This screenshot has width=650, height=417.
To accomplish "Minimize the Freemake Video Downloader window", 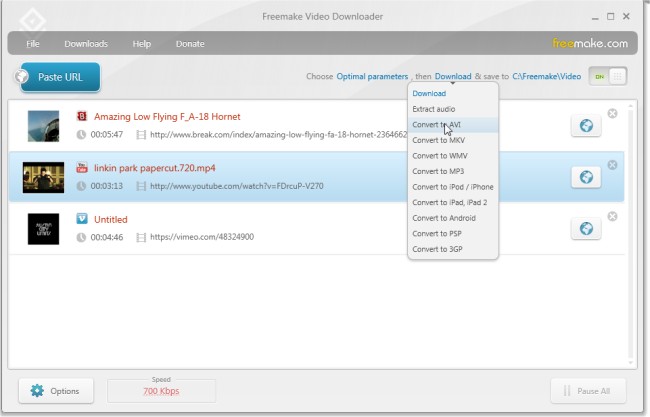I will (595, 17).
